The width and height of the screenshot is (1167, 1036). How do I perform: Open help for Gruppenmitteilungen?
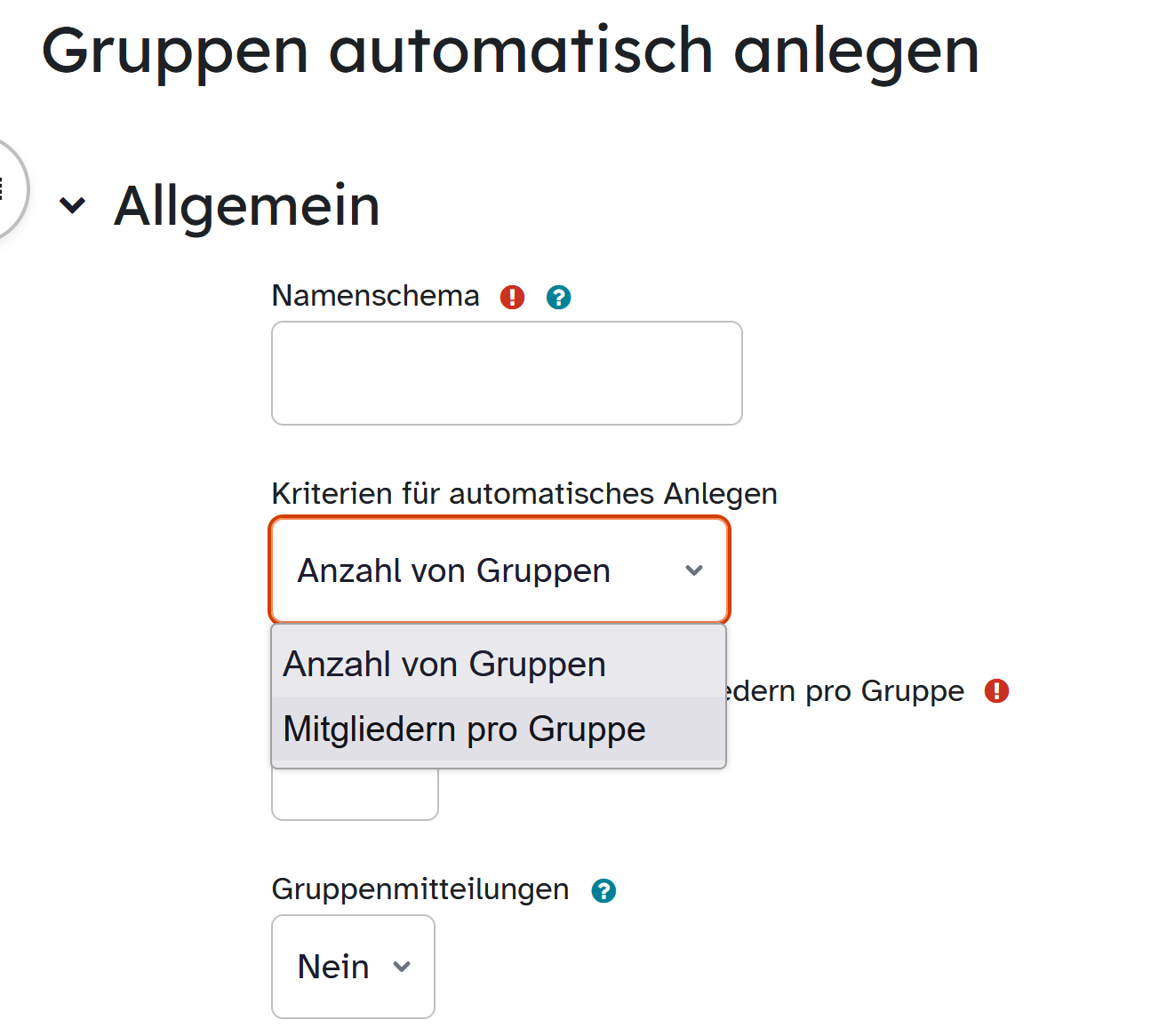tap(603, 890)
